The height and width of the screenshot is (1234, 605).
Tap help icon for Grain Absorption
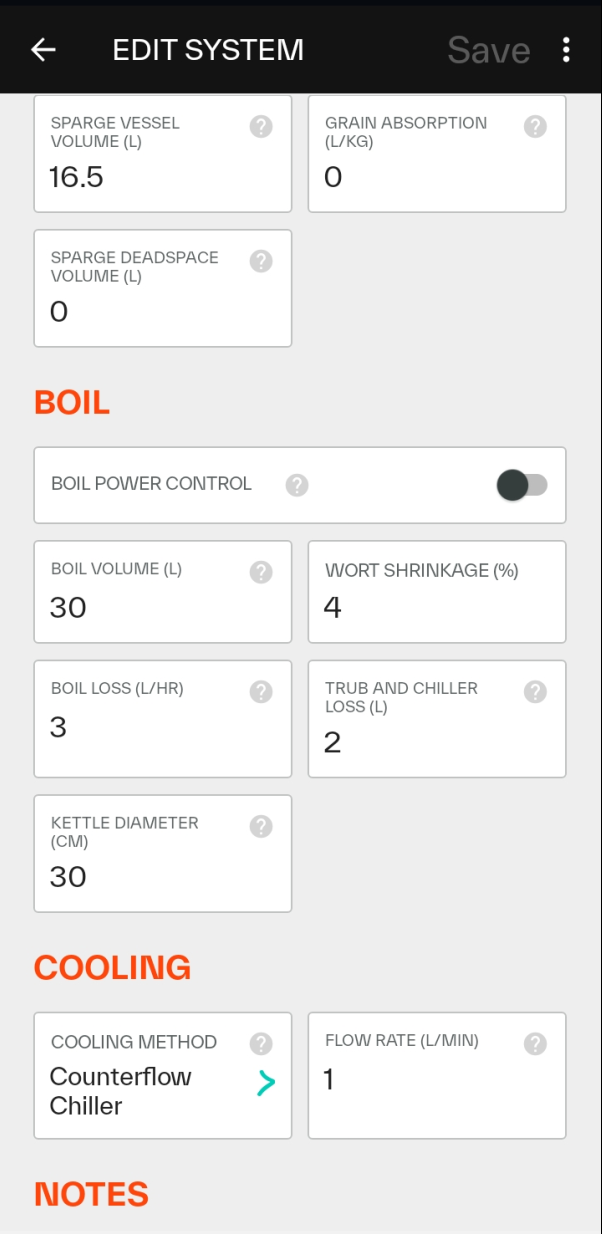[535, 127]
